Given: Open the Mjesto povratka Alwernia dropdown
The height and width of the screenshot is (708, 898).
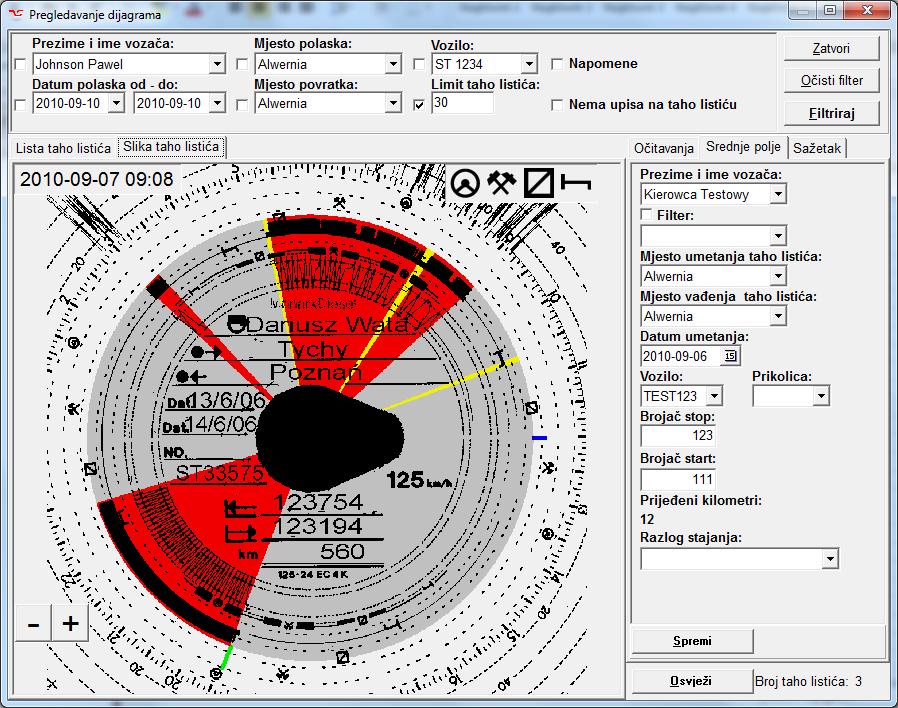Looking at the screenshot, I should point(393,104).
